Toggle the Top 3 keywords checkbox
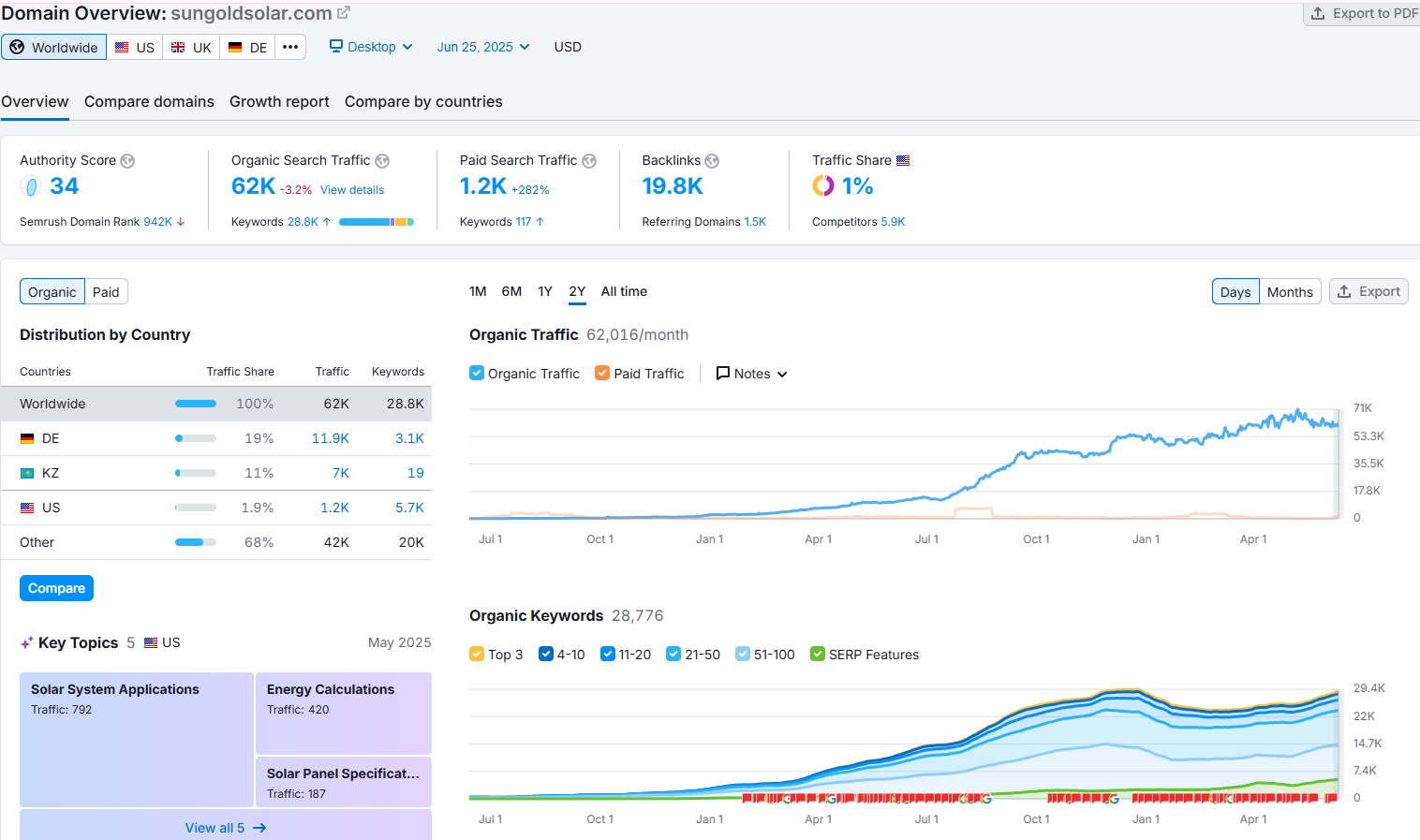This screenshot has width=1420, height=840. pyautogui.click(x=477, y=654)
